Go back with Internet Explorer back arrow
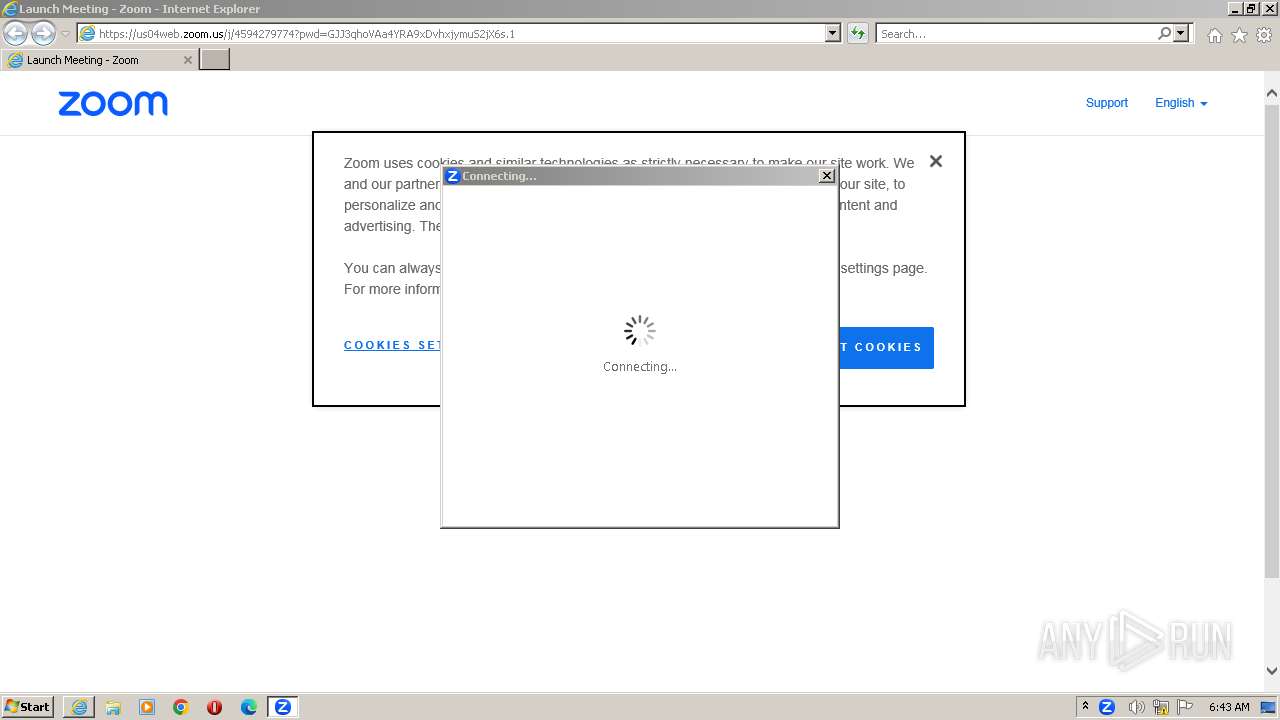The height and width of the screenshot is (720, 1280). pos(16,34)
